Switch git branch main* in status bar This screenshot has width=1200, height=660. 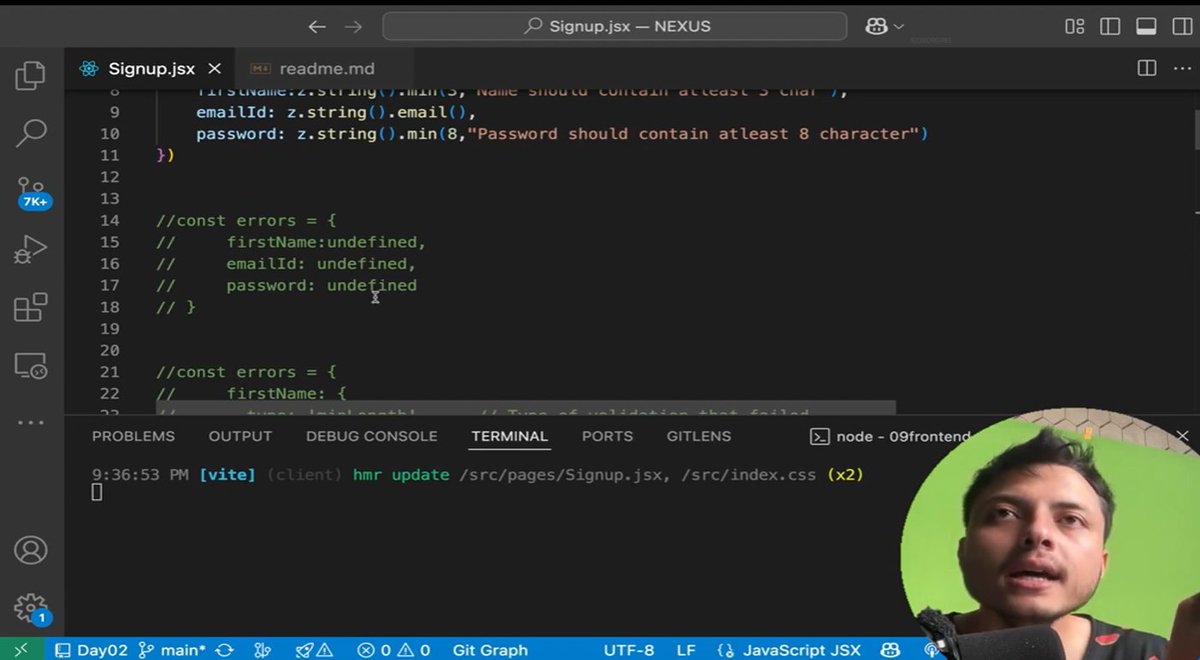[171, 649]
